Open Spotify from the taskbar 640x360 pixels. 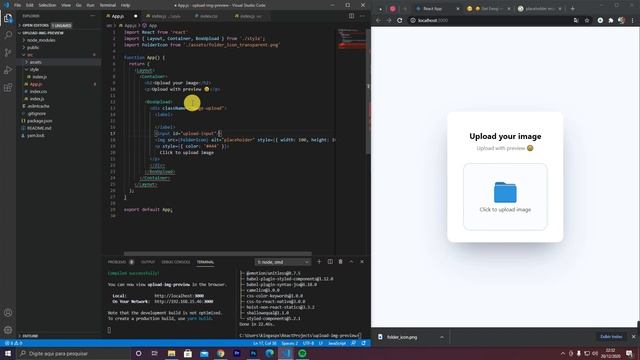click(302, 353)
